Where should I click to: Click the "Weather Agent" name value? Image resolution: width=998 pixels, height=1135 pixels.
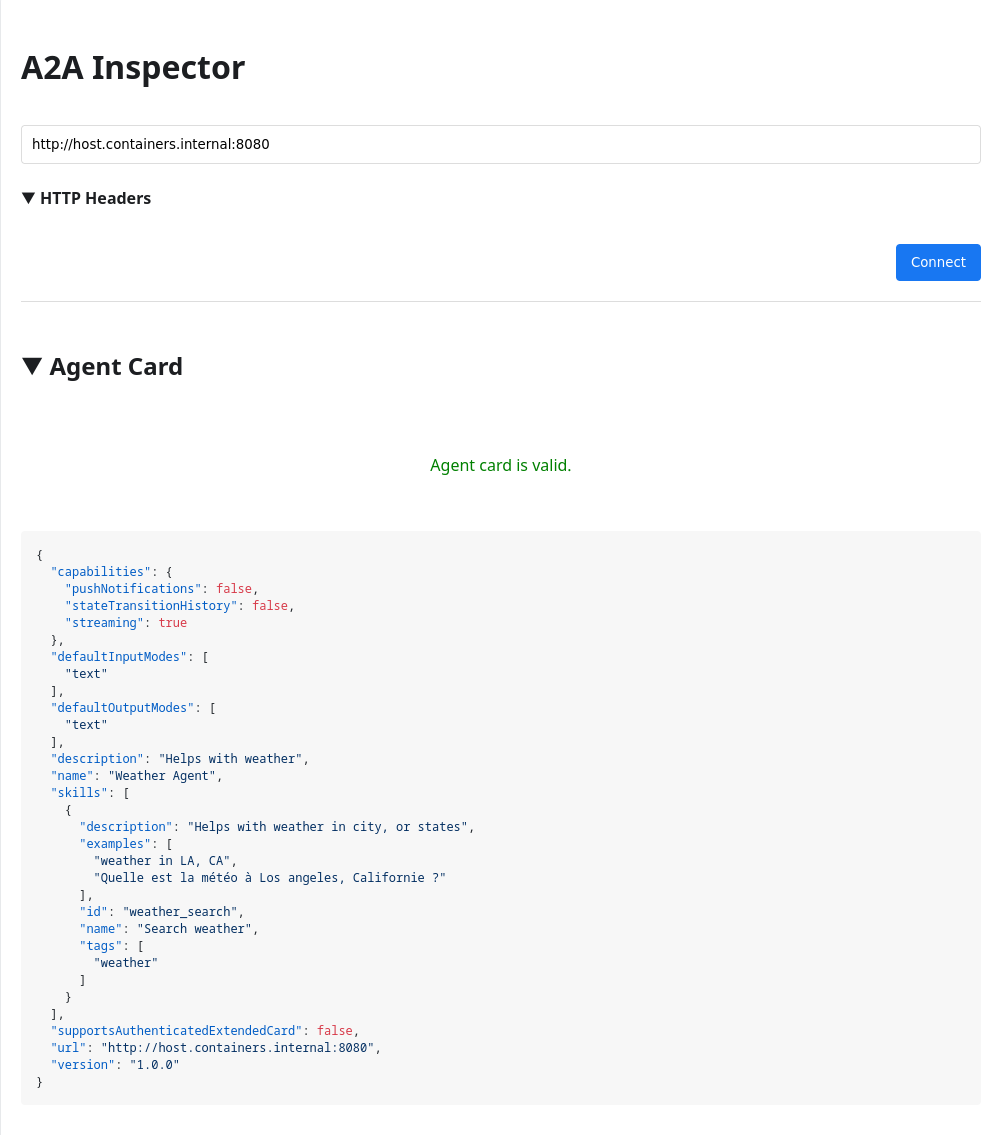[x=162, y=776]
